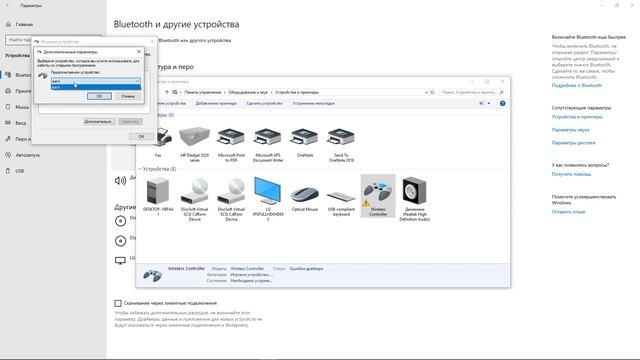The width and height of the screenshot is (640, 360).
Task: Select the Microsoft Print to PDF printer
Action: (231, 136)
